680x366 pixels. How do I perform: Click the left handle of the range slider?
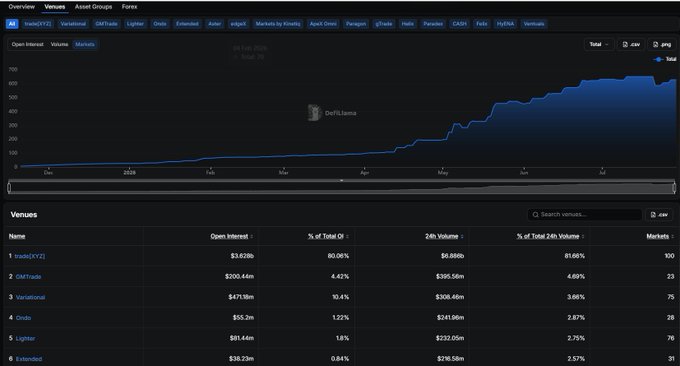pyautogui.click(x=9, y=187)
